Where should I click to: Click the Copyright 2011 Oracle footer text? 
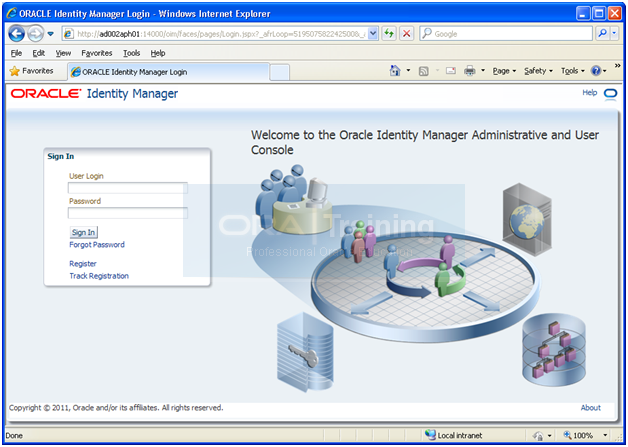[x=116, y=408]
